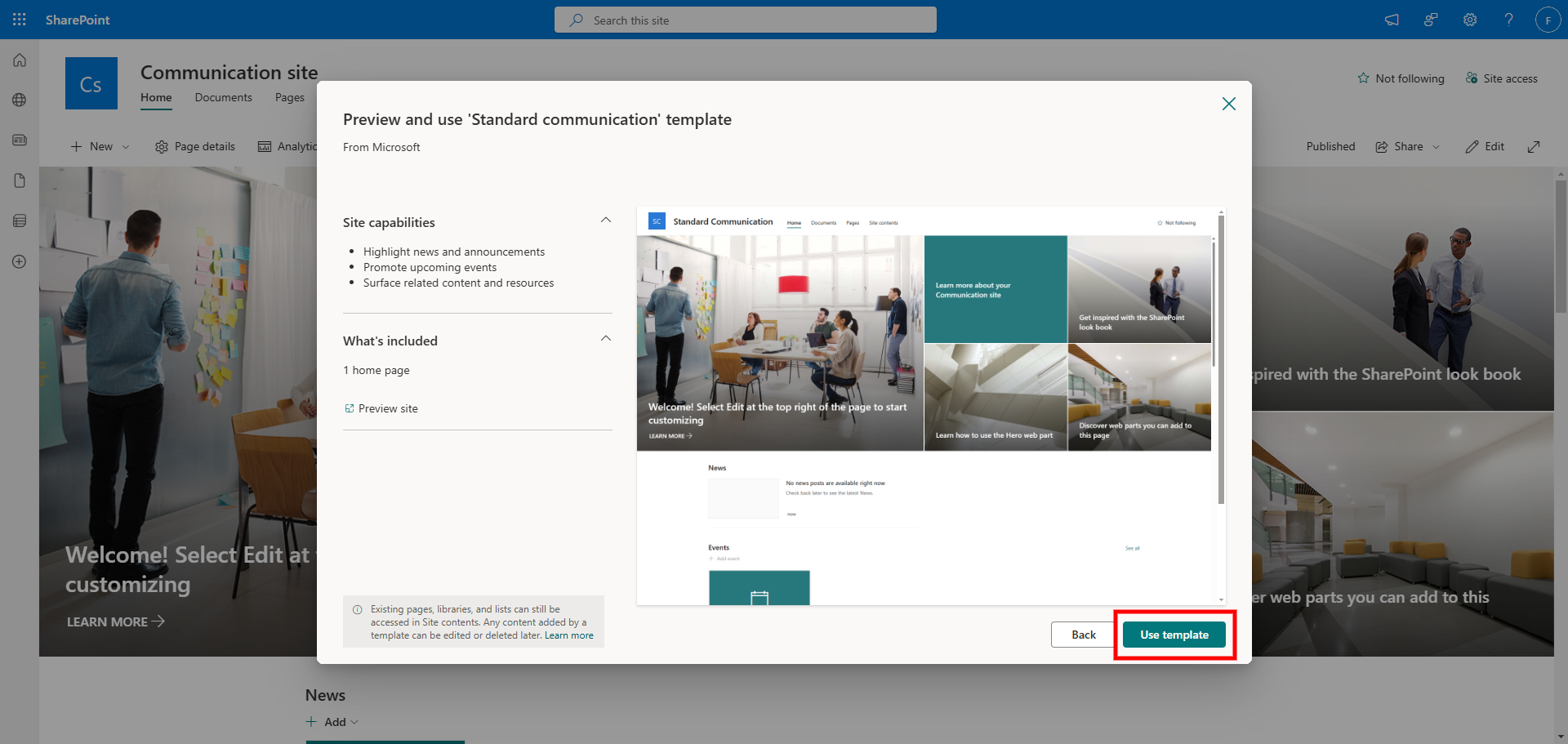Click the Cs site logo
Image resolution: width=1568 pixels, height=744 pixels.
click(x=91, y=83)
